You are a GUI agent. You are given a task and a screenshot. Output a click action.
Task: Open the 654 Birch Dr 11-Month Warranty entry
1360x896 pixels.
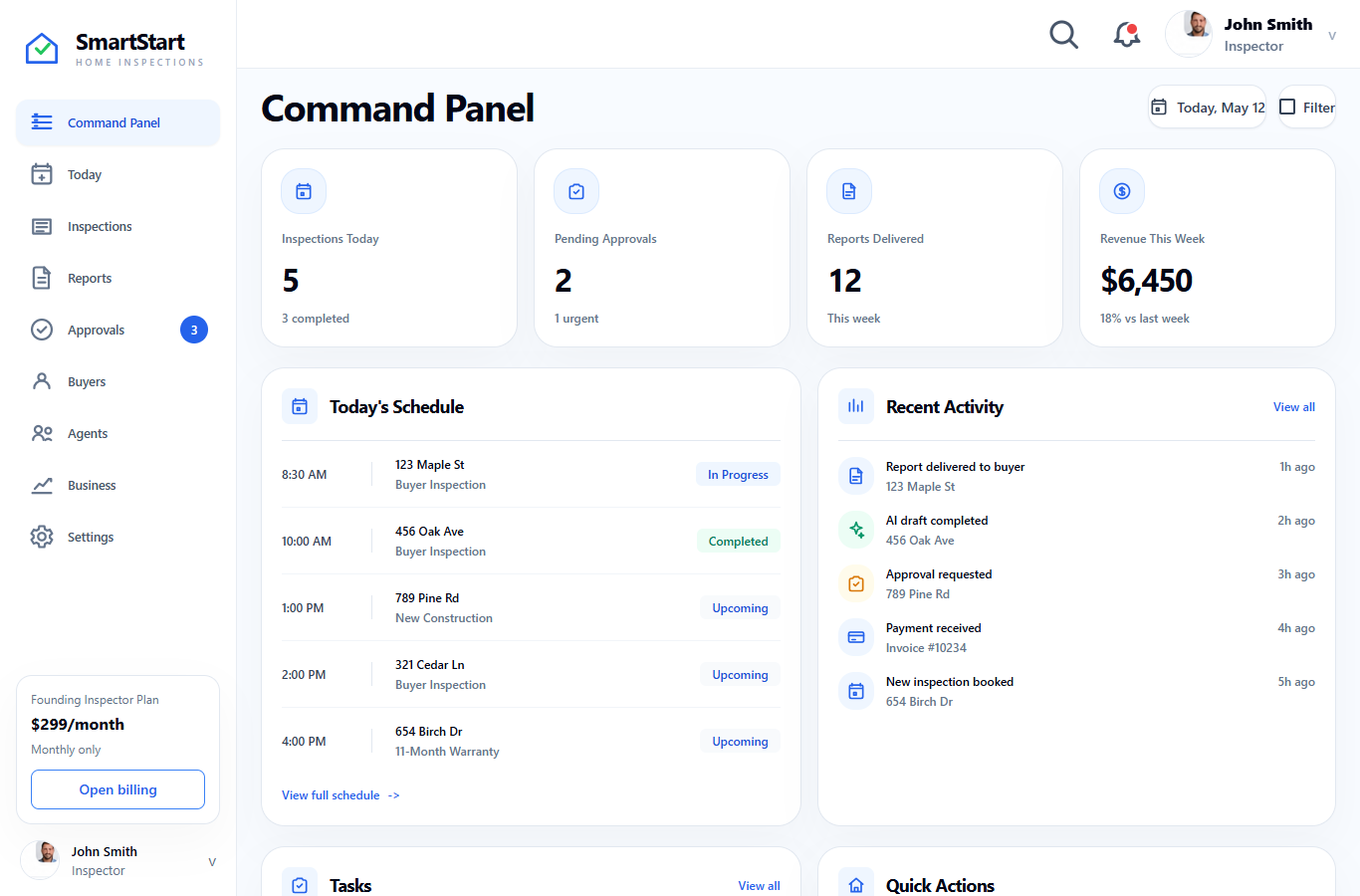531,742
